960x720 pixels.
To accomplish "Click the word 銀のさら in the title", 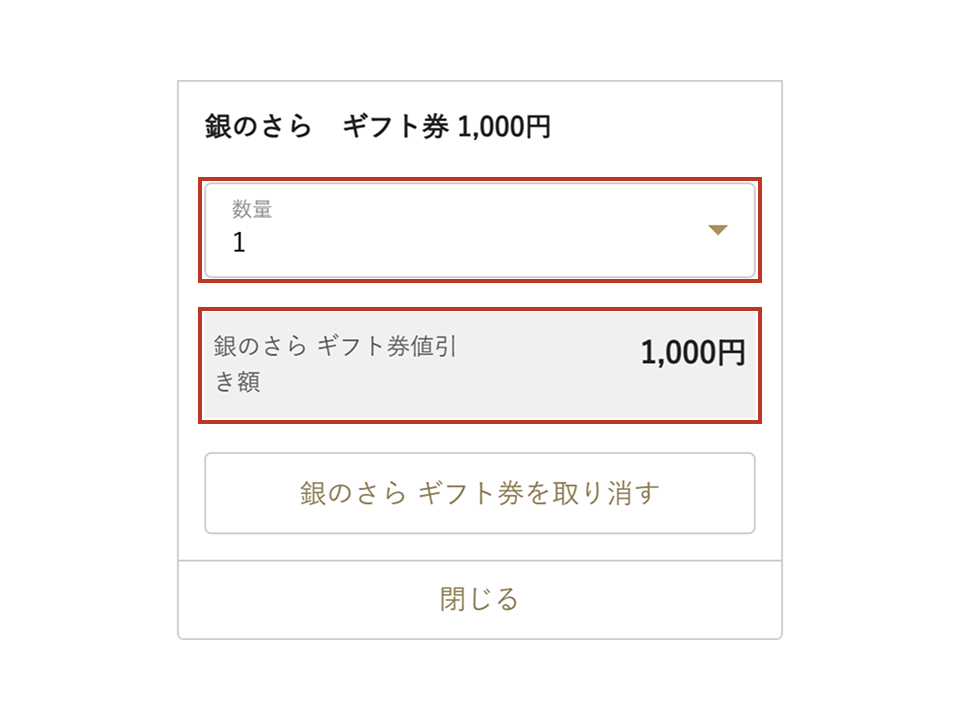I will pos(258,127).
